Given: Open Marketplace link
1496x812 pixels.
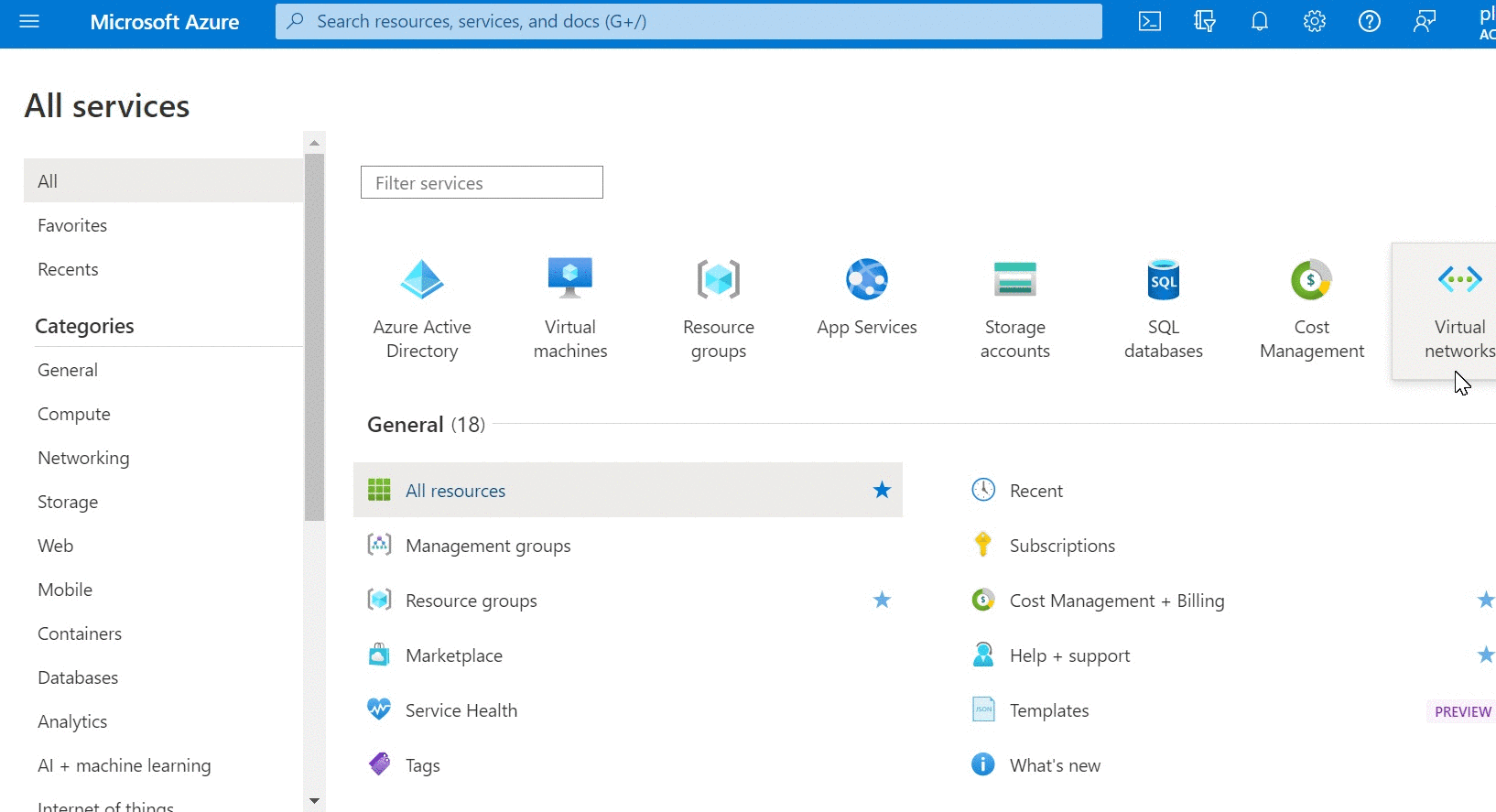Looking at the screenshot, I should pos(454,655).
